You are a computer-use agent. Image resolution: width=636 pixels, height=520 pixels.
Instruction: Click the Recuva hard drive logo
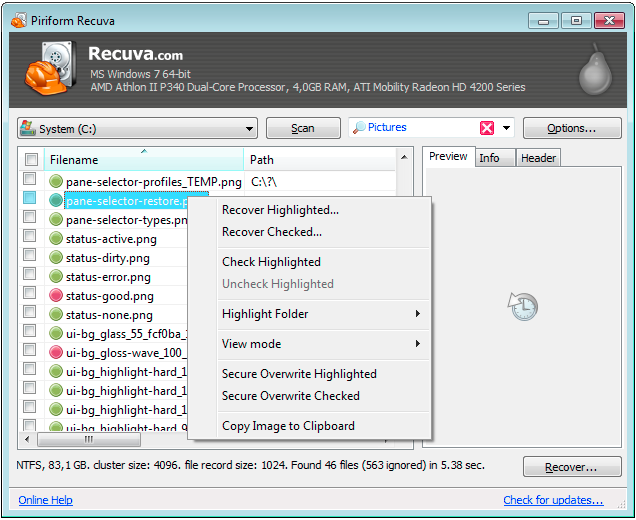pos(51,68)
